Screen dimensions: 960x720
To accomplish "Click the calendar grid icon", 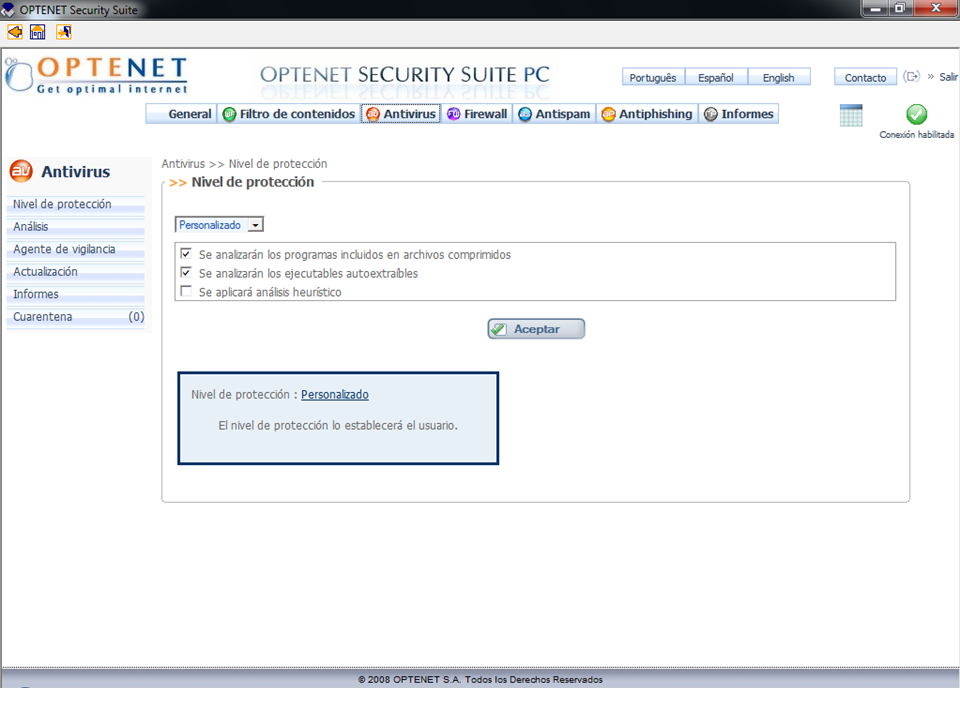I will (x=851, y=115).
